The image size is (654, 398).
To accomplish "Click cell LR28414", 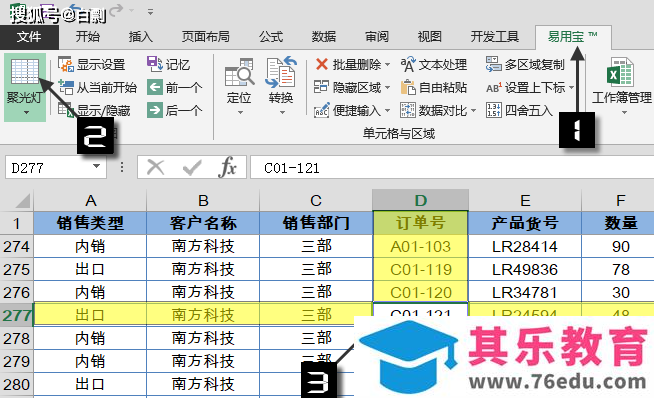I will (x=525, y=247).
